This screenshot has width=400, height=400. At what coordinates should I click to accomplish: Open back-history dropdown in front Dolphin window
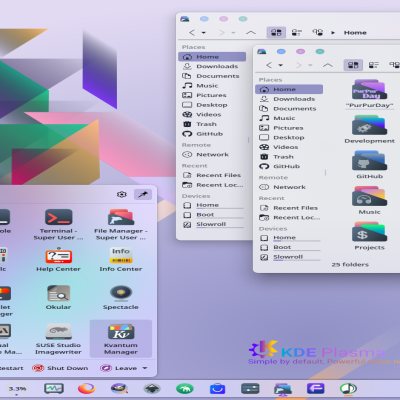pyautogui.click(x=281, y=65)
